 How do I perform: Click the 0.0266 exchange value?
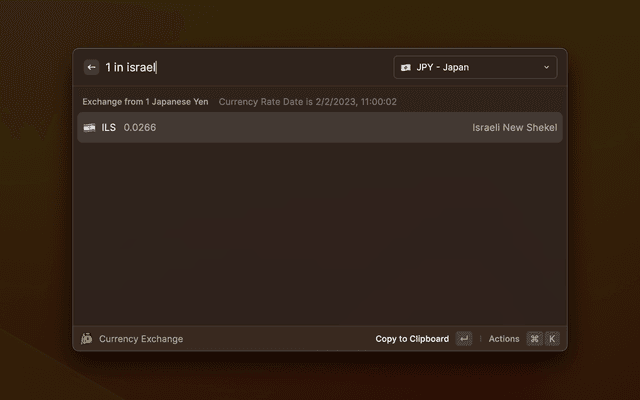(x=140, y=127)
